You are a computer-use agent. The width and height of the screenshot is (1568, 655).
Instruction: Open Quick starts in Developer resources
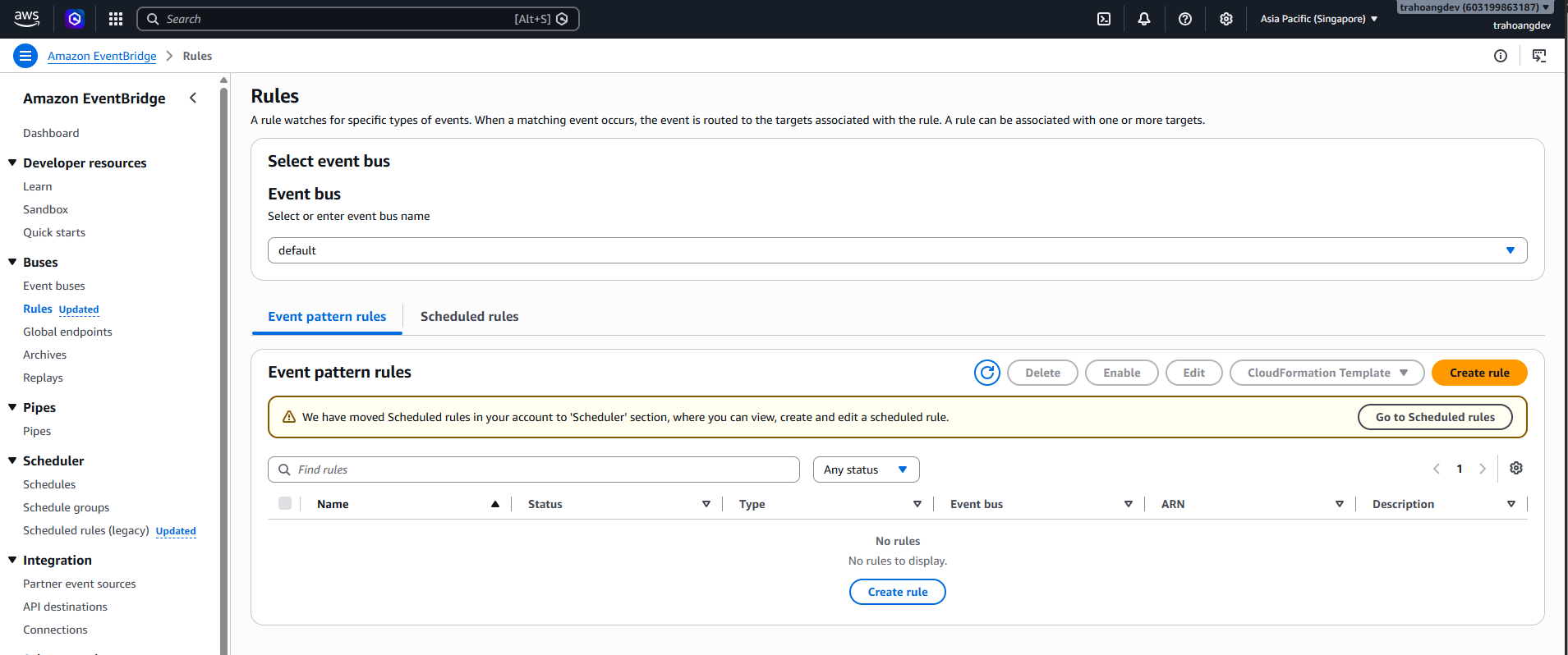(x=54, y=232)
